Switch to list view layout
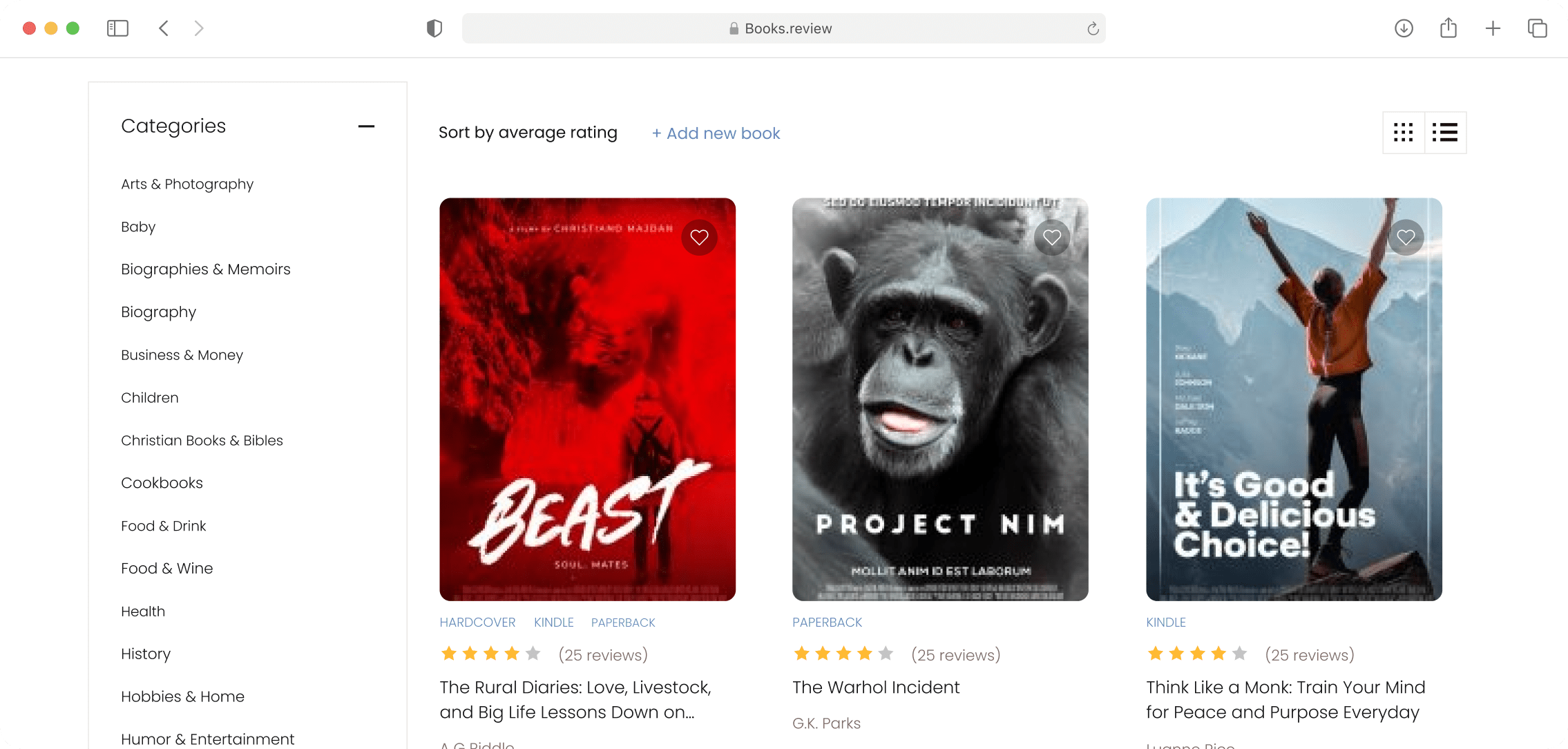This screenshot has height=749, width=1568. [1444, 132]
